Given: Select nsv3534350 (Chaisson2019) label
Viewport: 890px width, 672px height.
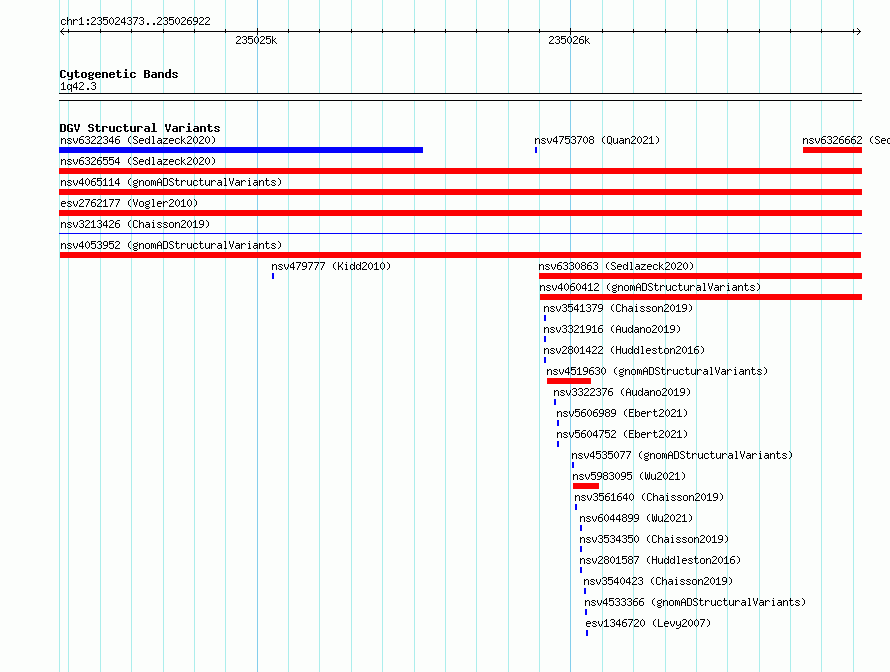Looking at the screenshot, I should [654, 539].
